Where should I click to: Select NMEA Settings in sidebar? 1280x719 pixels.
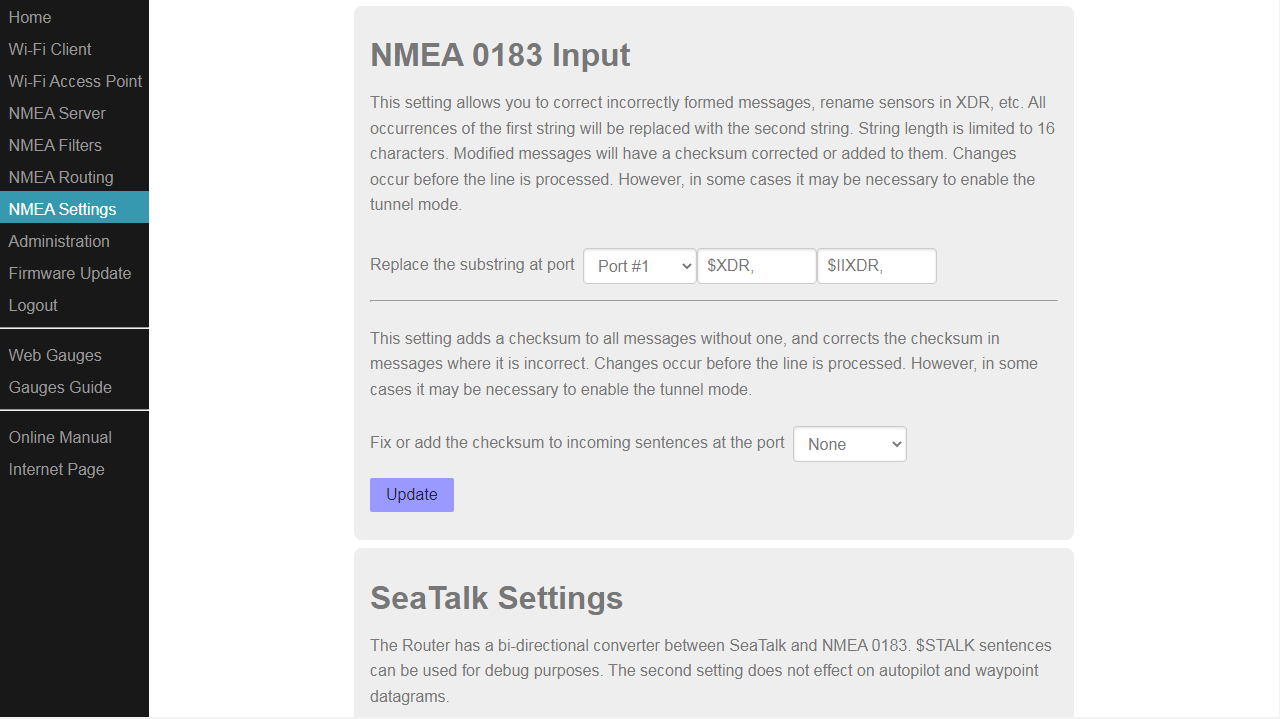coord(74,209)
